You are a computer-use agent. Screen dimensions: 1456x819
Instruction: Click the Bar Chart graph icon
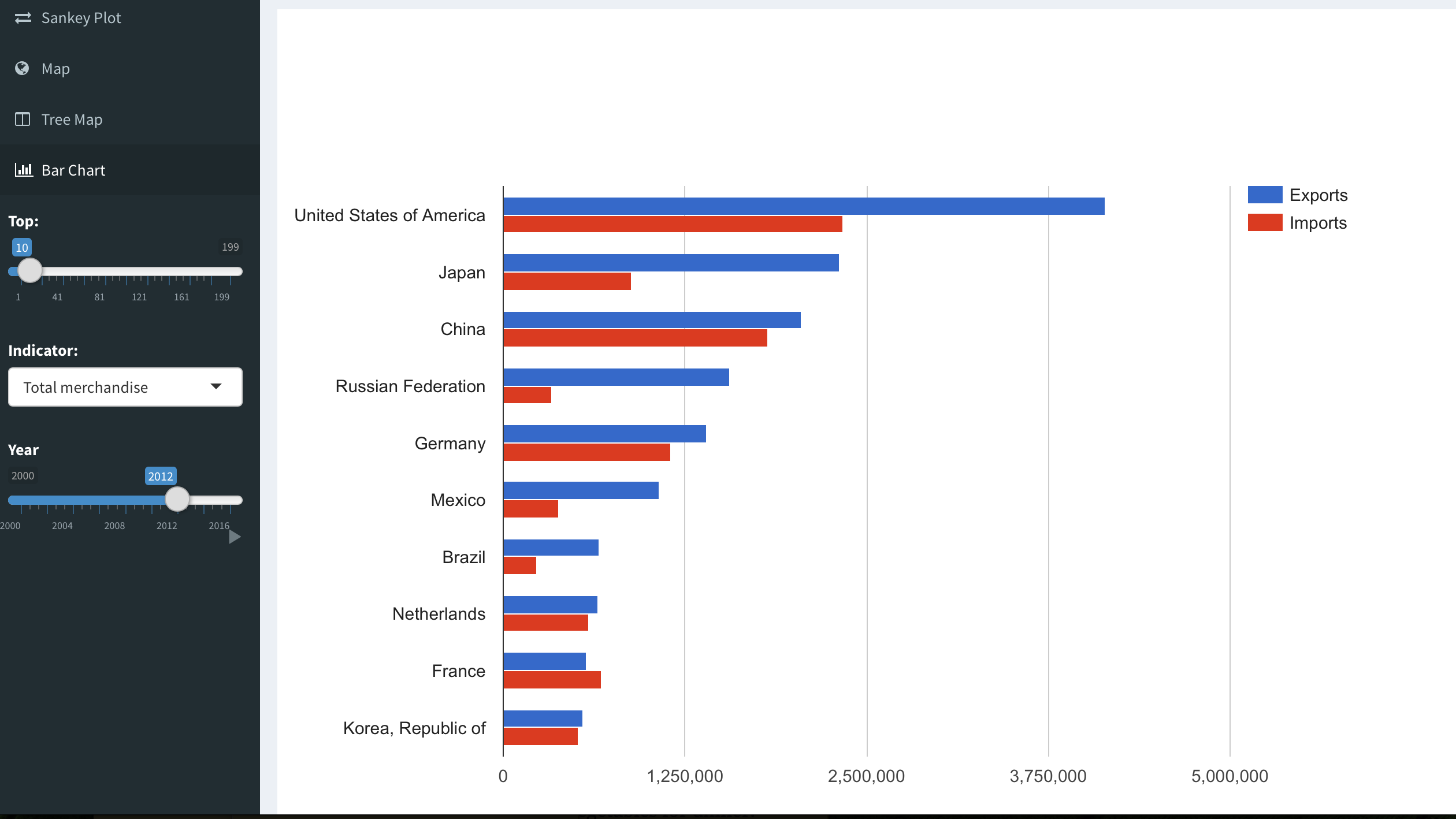pyautogui.click(x=24, y=170)
